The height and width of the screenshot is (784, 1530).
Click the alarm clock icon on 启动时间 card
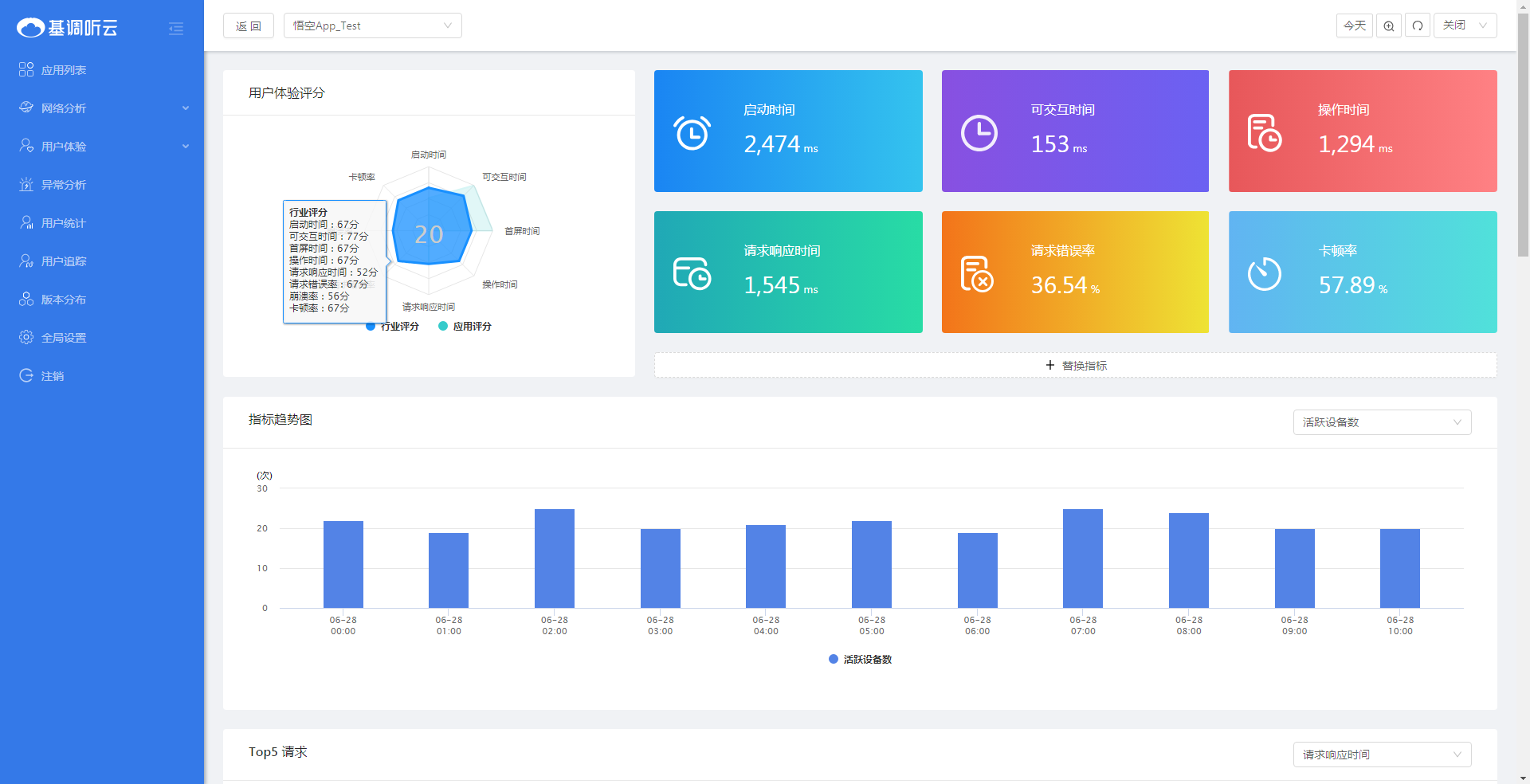692,133
